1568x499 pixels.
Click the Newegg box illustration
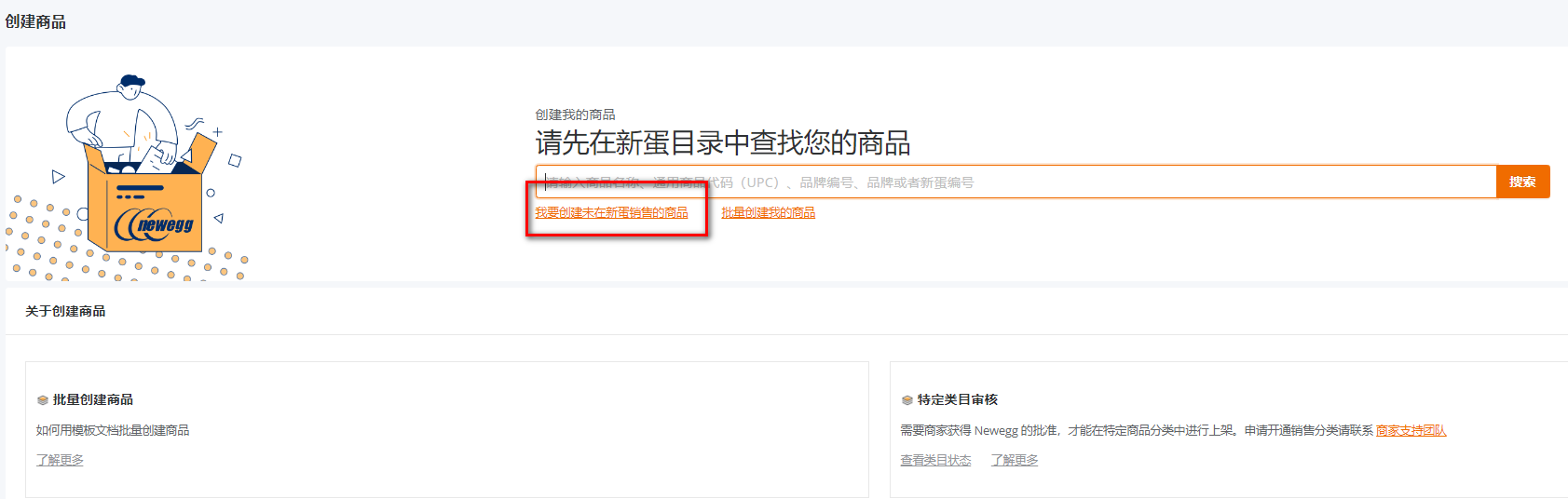coord(129,177)
